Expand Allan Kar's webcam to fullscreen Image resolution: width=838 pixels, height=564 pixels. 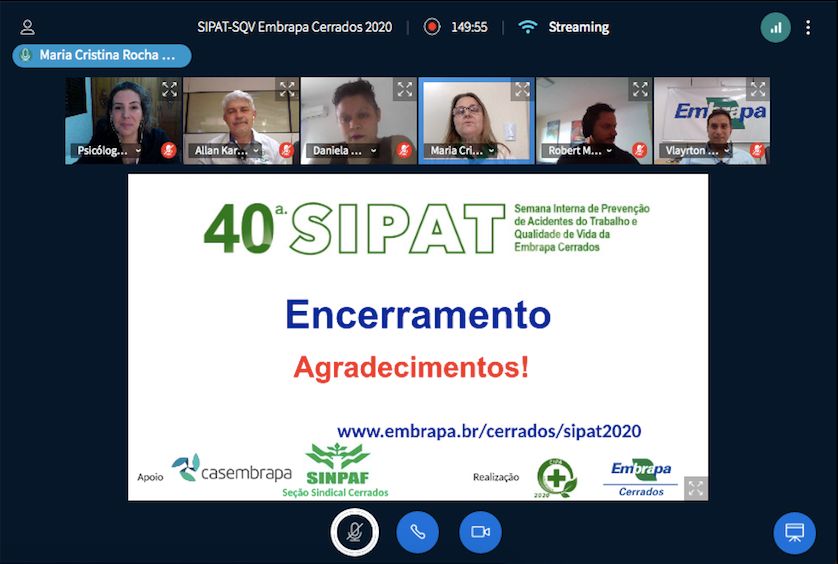[x=287, y=89]
